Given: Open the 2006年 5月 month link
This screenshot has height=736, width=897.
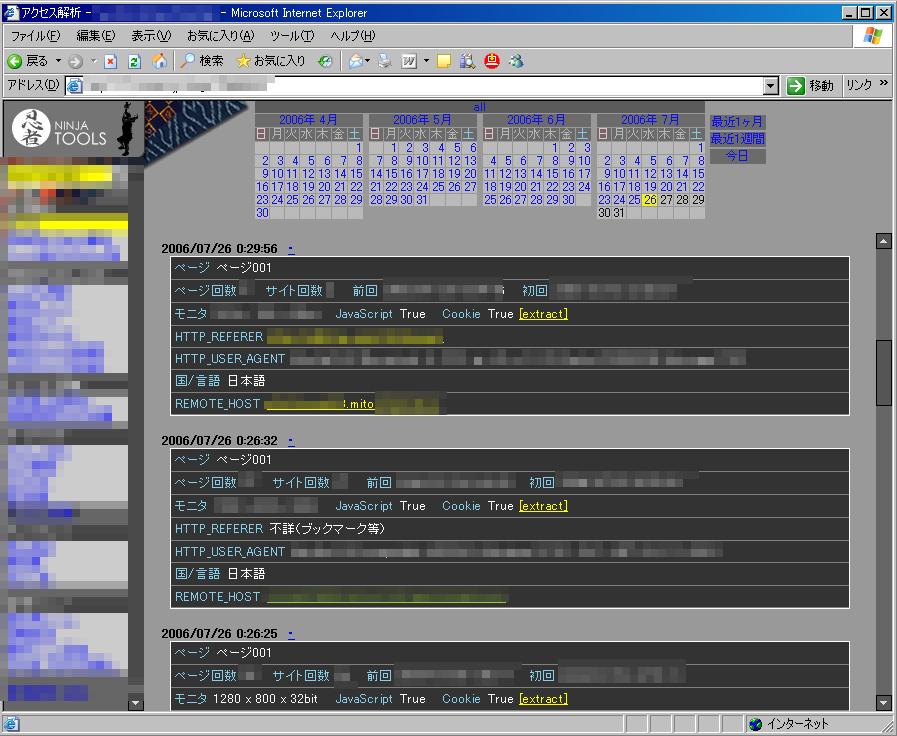Looking at the screenshot, I should [x=422, y=120].
